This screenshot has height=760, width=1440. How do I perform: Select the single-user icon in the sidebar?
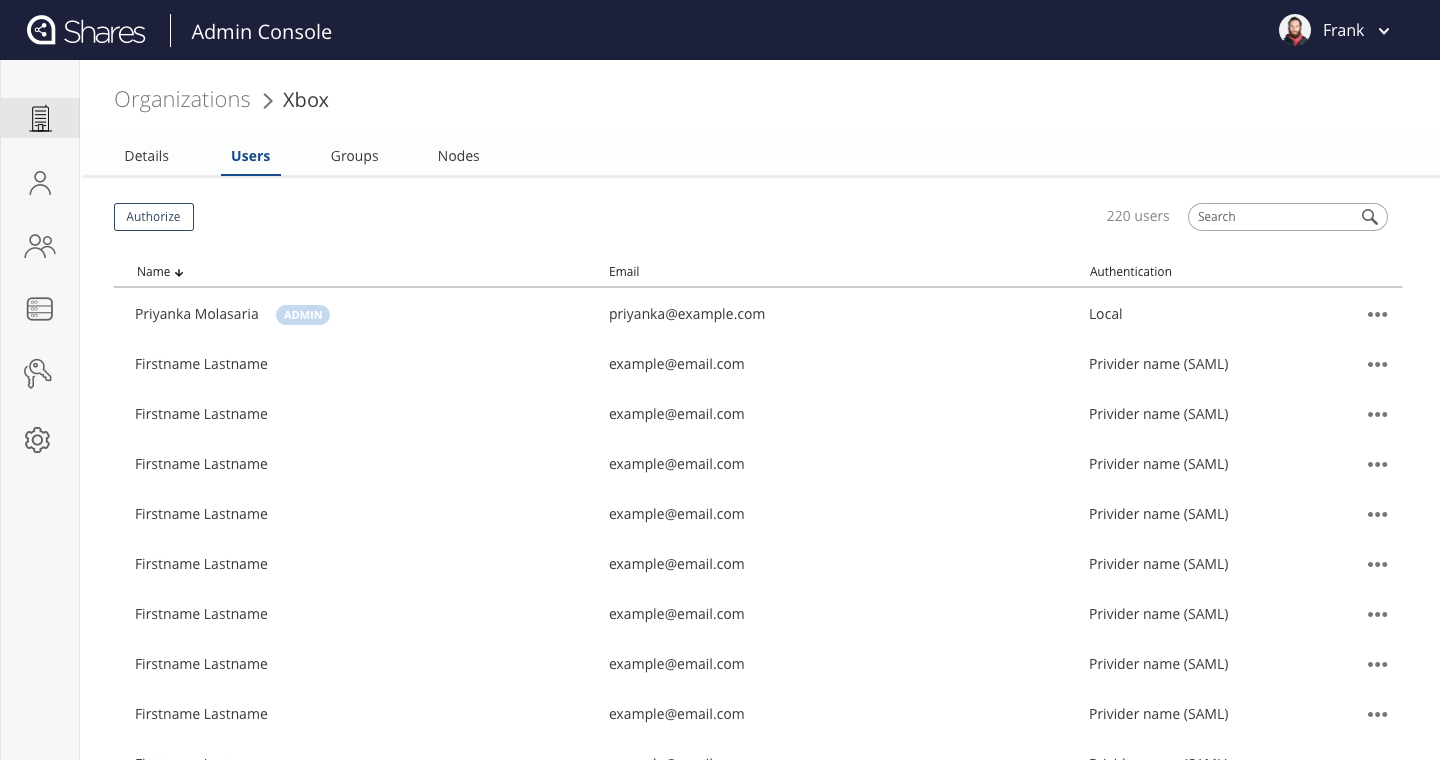tap(40, 182)
